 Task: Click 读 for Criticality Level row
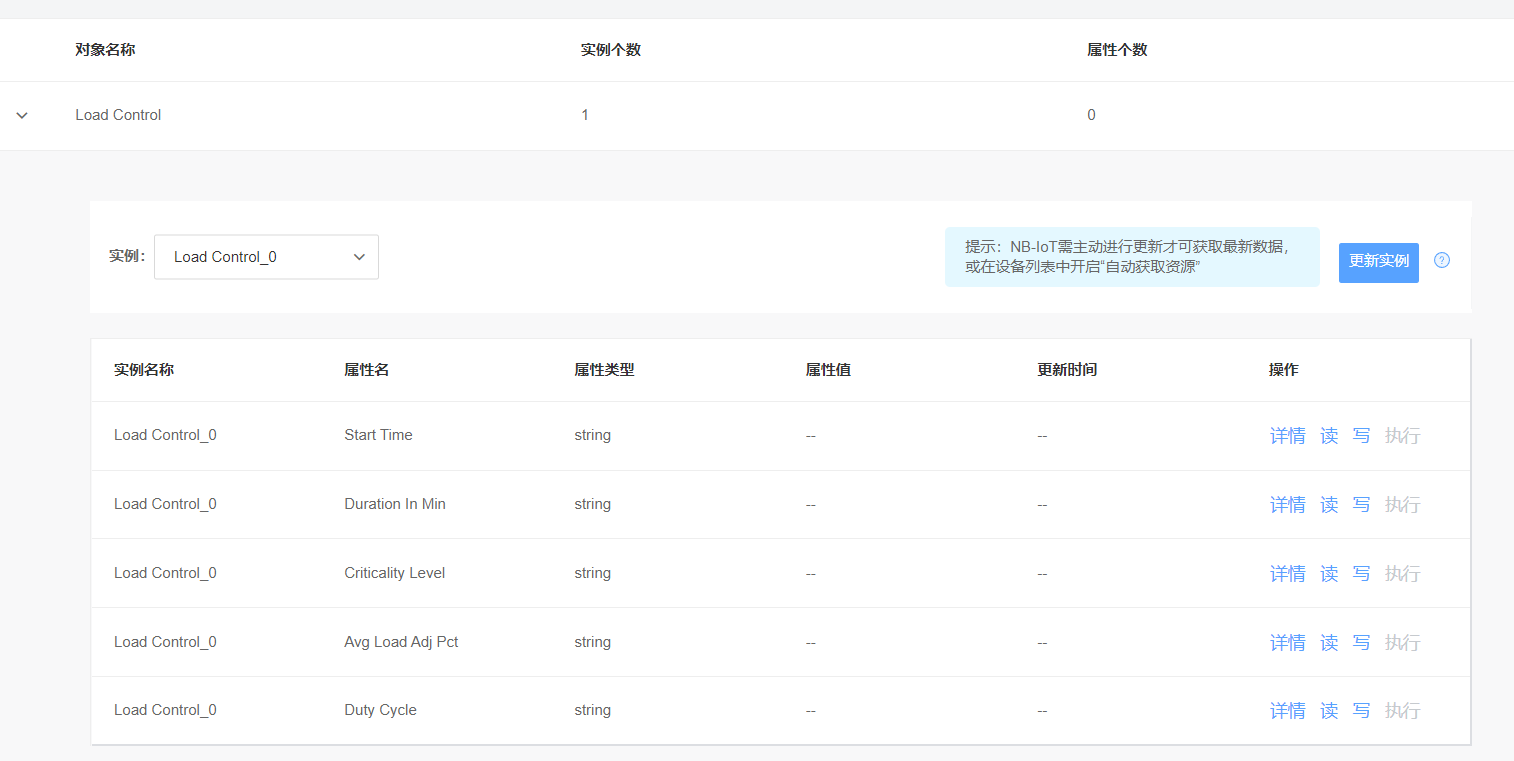[1329, 574]
